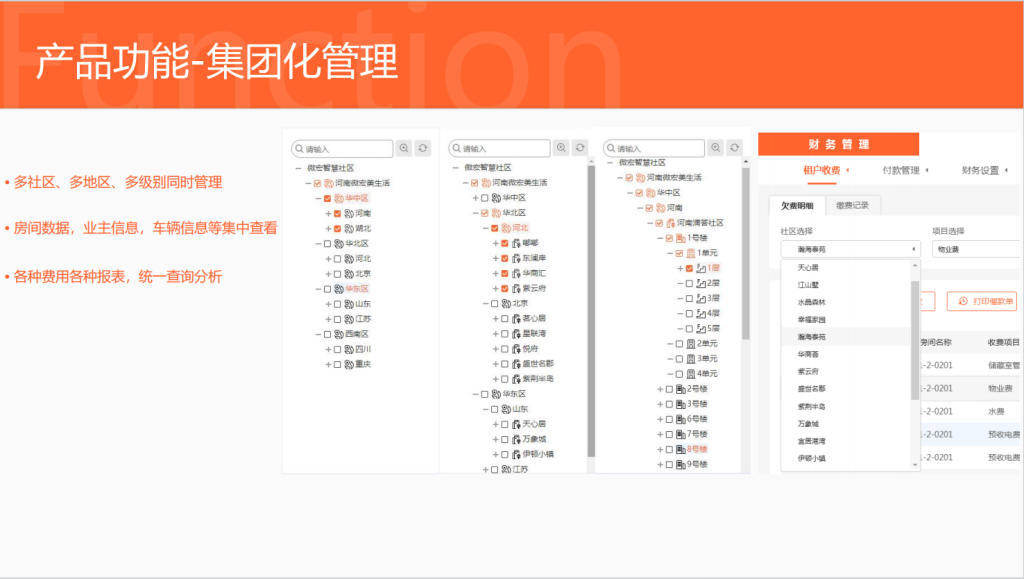Expand the 华东区 node in the first tree

tap(318, 287)
